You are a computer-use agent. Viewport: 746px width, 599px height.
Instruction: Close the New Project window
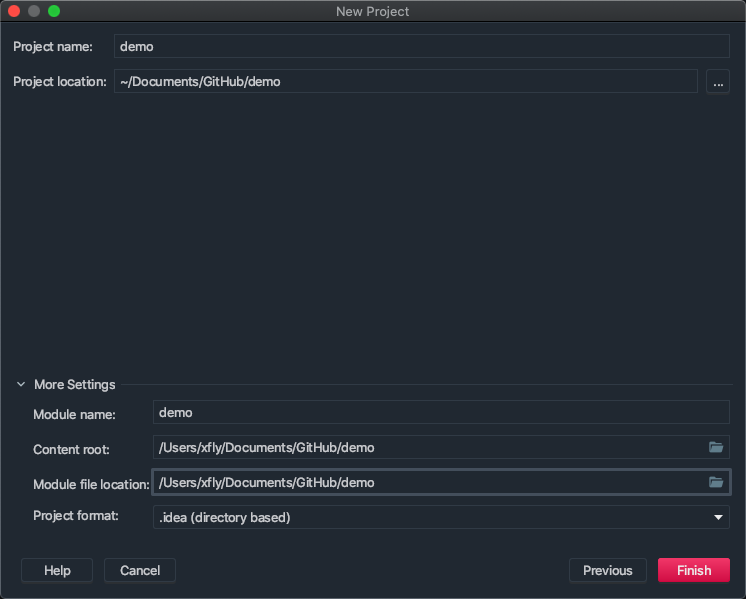14,11
